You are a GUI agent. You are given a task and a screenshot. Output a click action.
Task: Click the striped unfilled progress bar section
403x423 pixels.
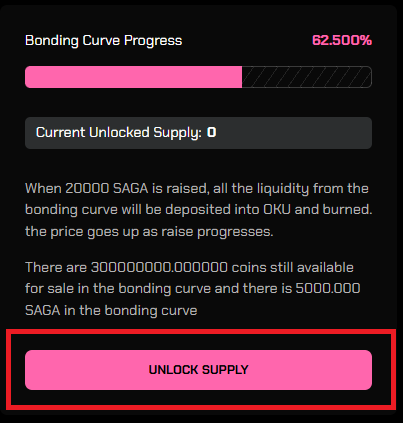pyautogui.click(x=307, y=77)
